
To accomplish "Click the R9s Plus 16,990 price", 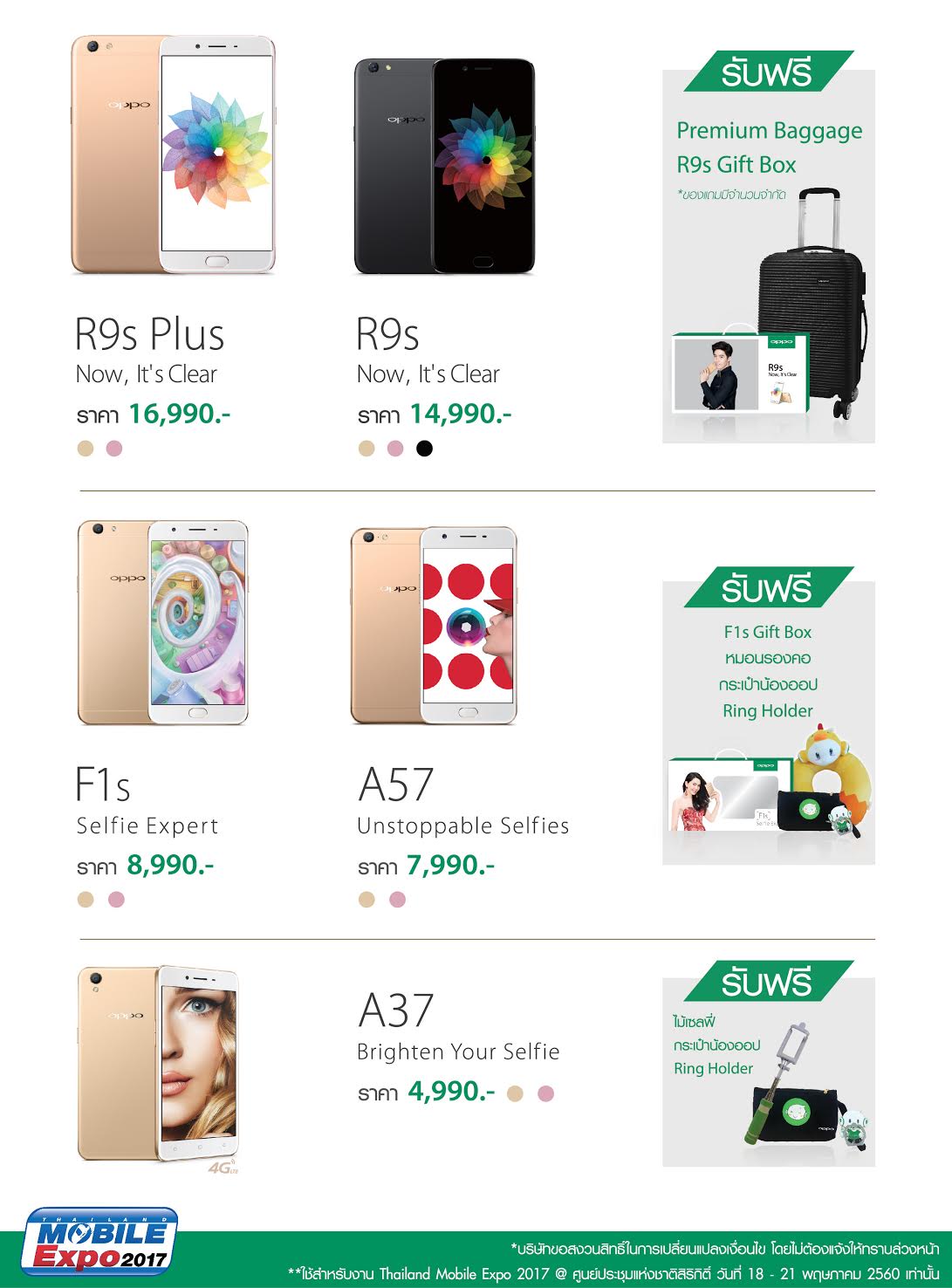I will (x=179, y=414).
